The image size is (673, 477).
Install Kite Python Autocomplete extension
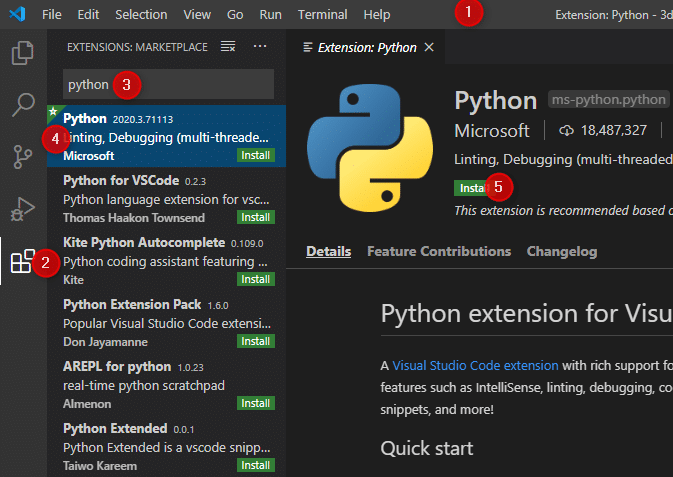255,279
